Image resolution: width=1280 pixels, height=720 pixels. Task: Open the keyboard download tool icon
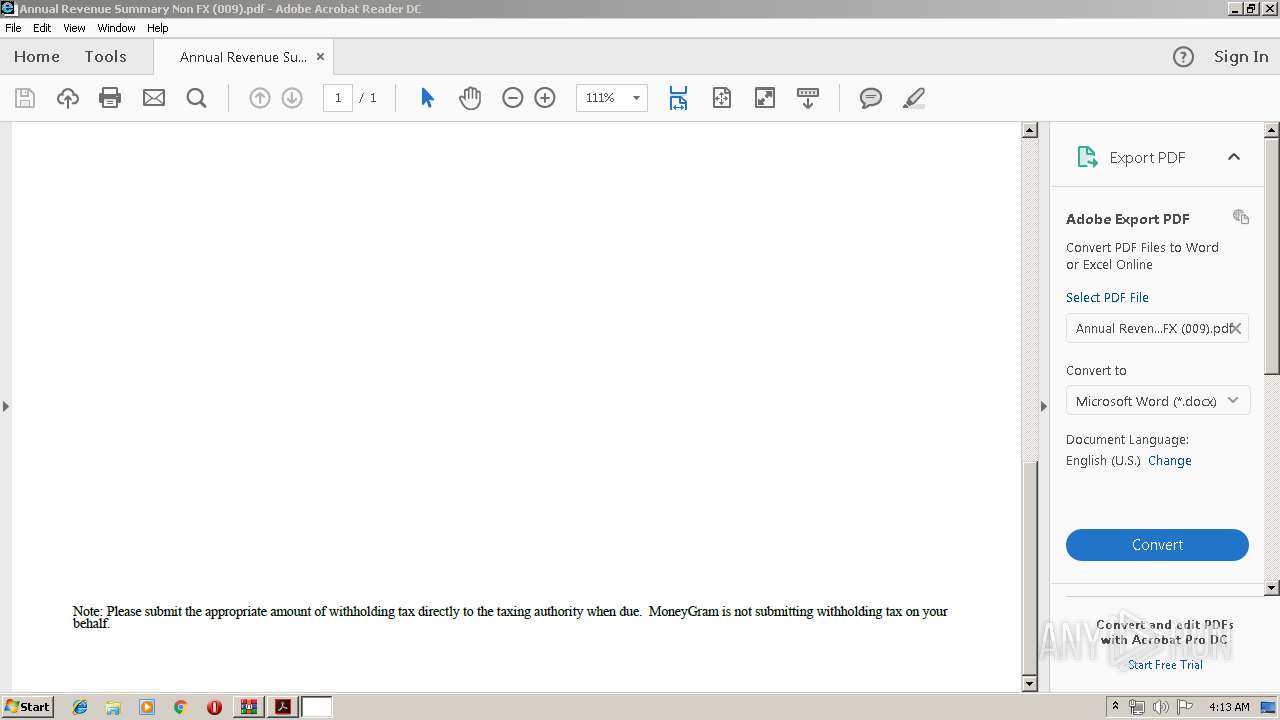tap(808, 98)
